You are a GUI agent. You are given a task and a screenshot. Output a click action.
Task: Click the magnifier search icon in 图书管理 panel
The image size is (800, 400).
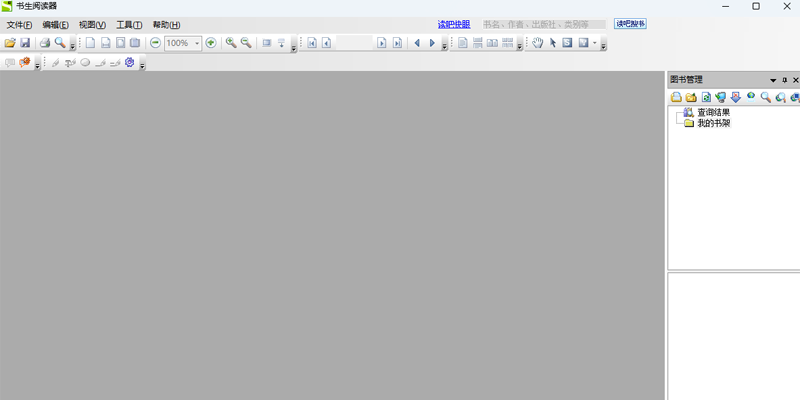point(765,97)
